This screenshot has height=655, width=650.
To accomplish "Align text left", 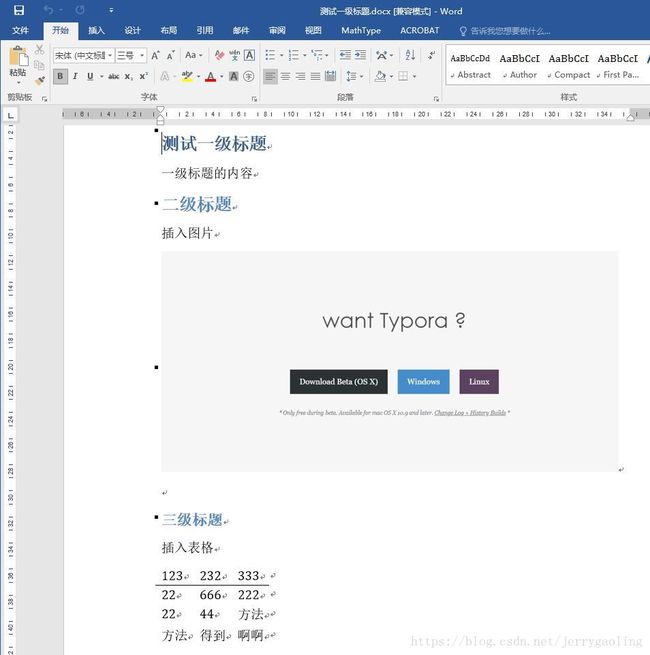I will pyautogui.click(x=270, y=76).
